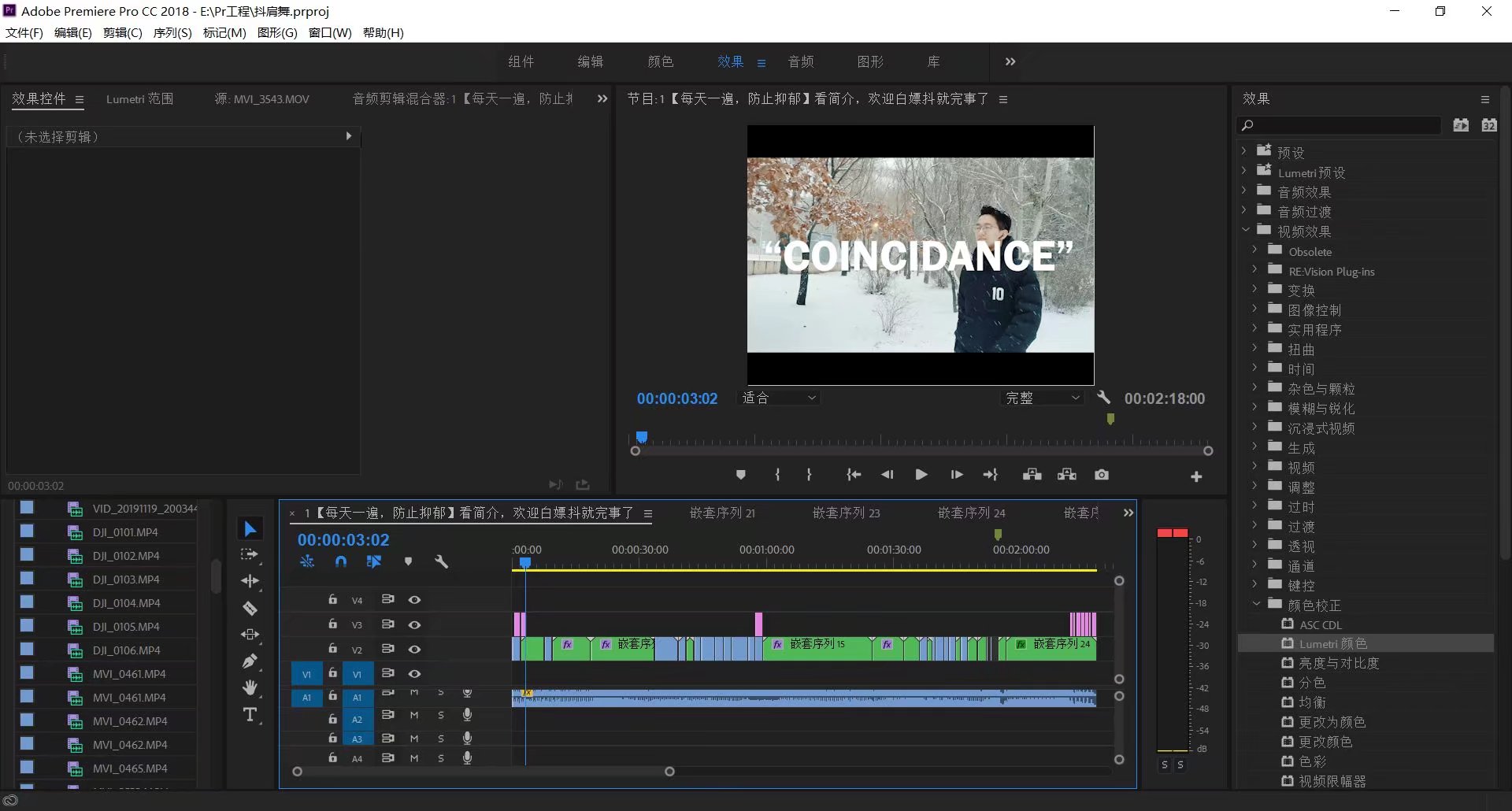Go to In point

[854, 475]
